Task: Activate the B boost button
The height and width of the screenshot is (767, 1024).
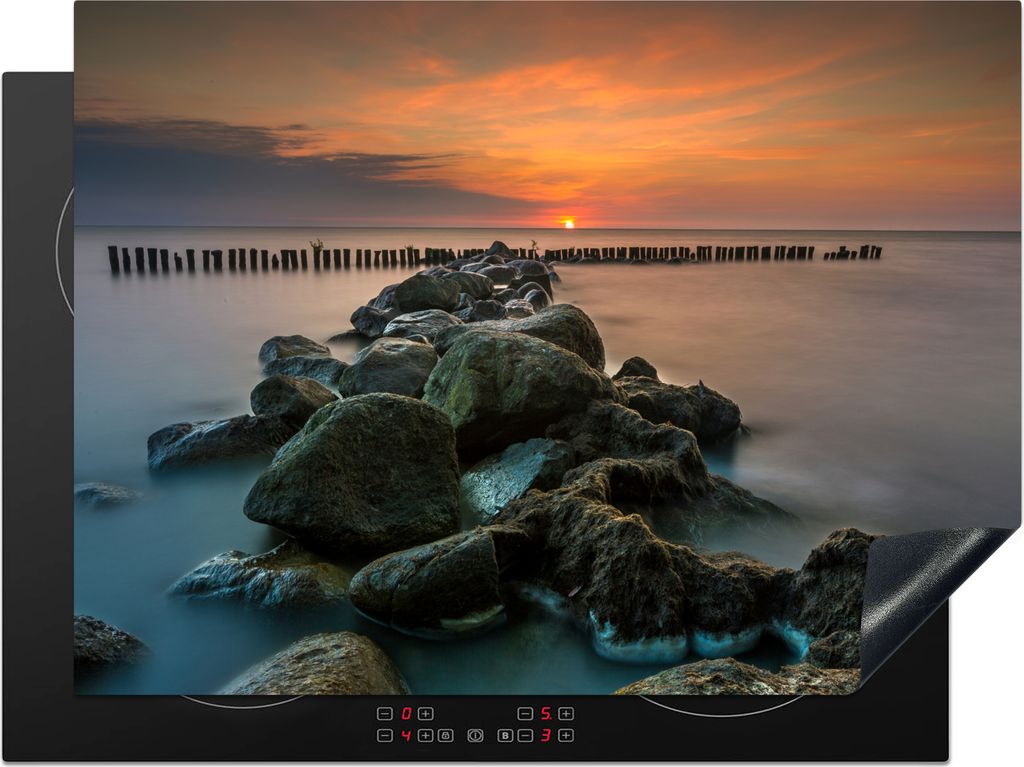Action: [505, 735]
